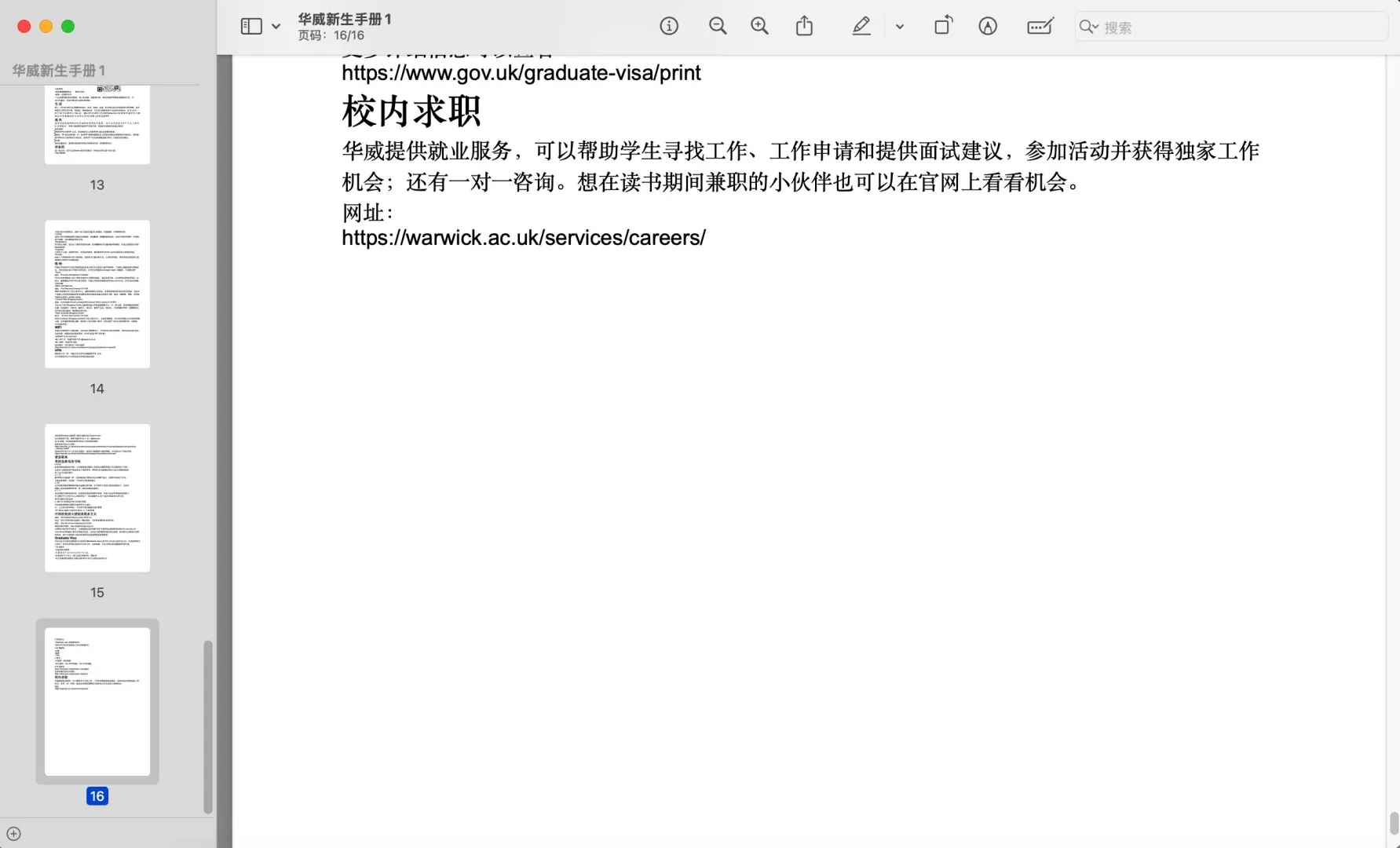
Task: Toggle the sidebar view button
Action: coord(251,27)
